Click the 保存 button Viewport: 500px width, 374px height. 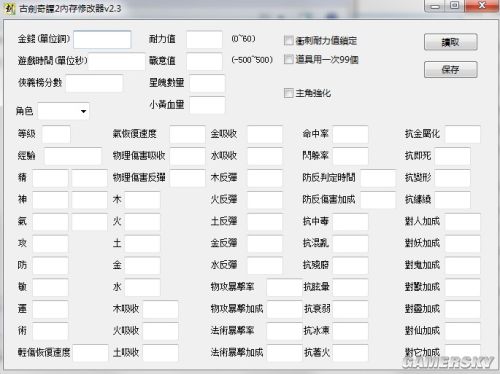[x=451, y=70]
